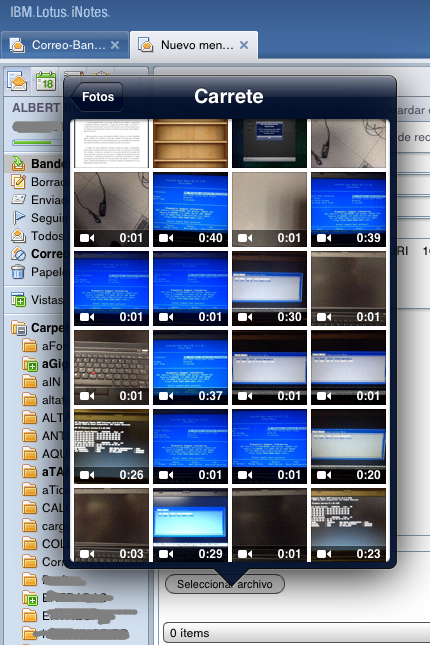The image size is (430, 645).
Task: Go back to Fotos albums
Action: [97, 97]
